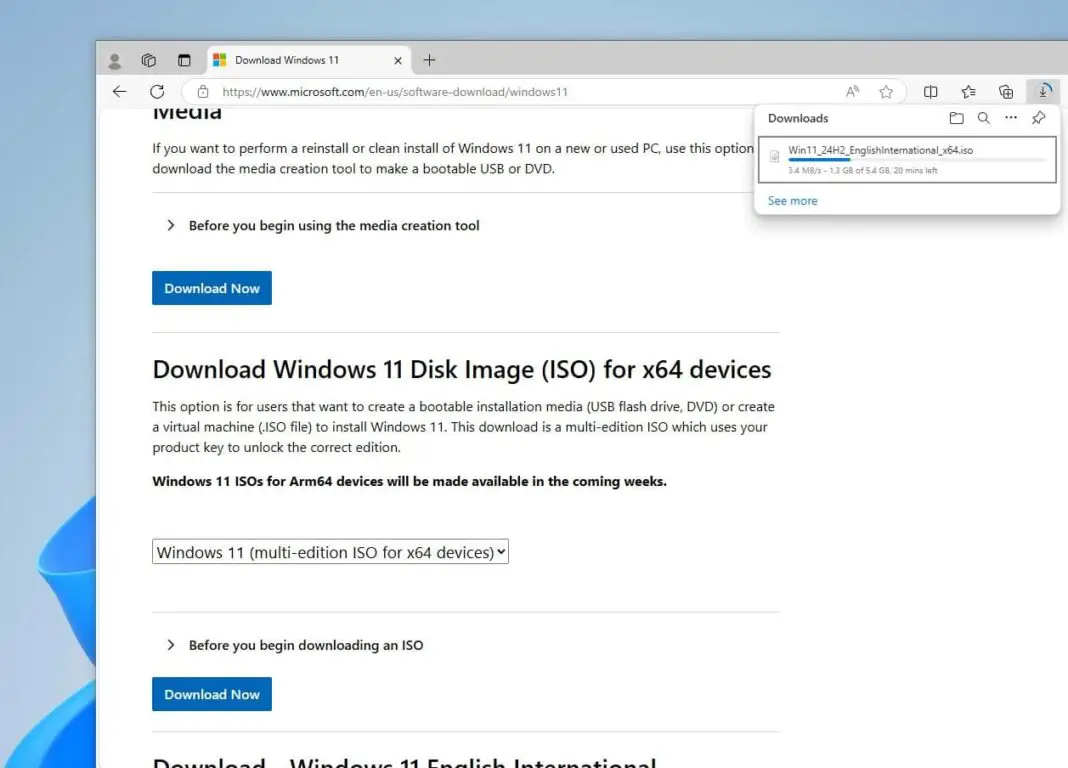Click the Refresh page icon
Viewport: 1068px width, 768px height.
coord(157,91)
